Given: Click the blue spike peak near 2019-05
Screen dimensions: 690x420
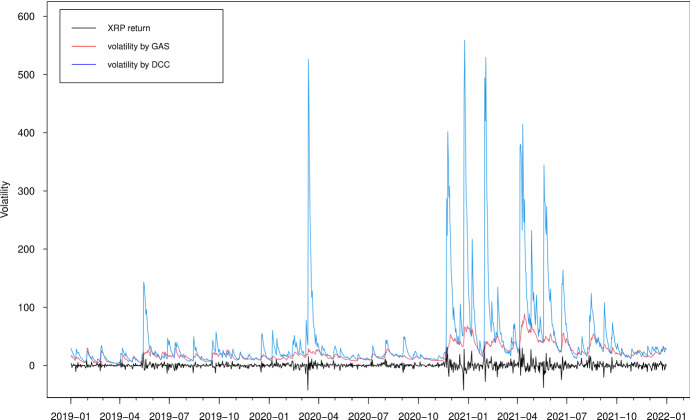Looking at the screenshot, I should [144, 283].
